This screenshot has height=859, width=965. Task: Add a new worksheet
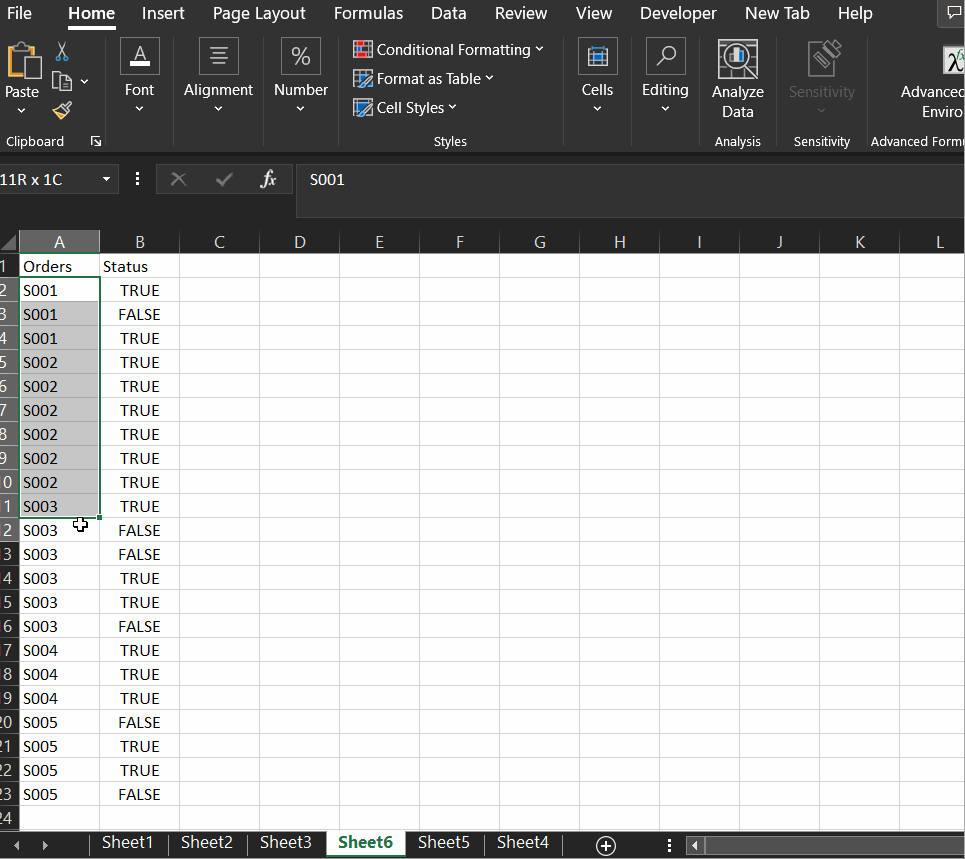click(x=605, y=845)
